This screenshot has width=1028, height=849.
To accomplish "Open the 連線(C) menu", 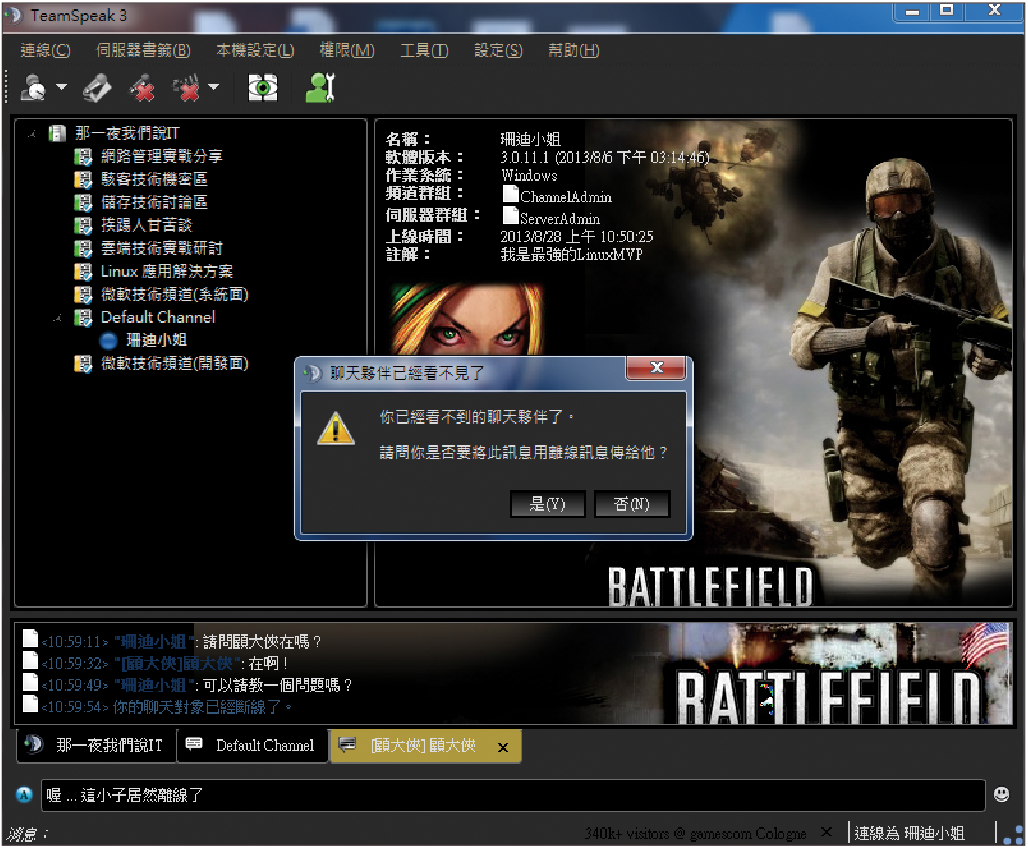I will [x=45, y=50].
